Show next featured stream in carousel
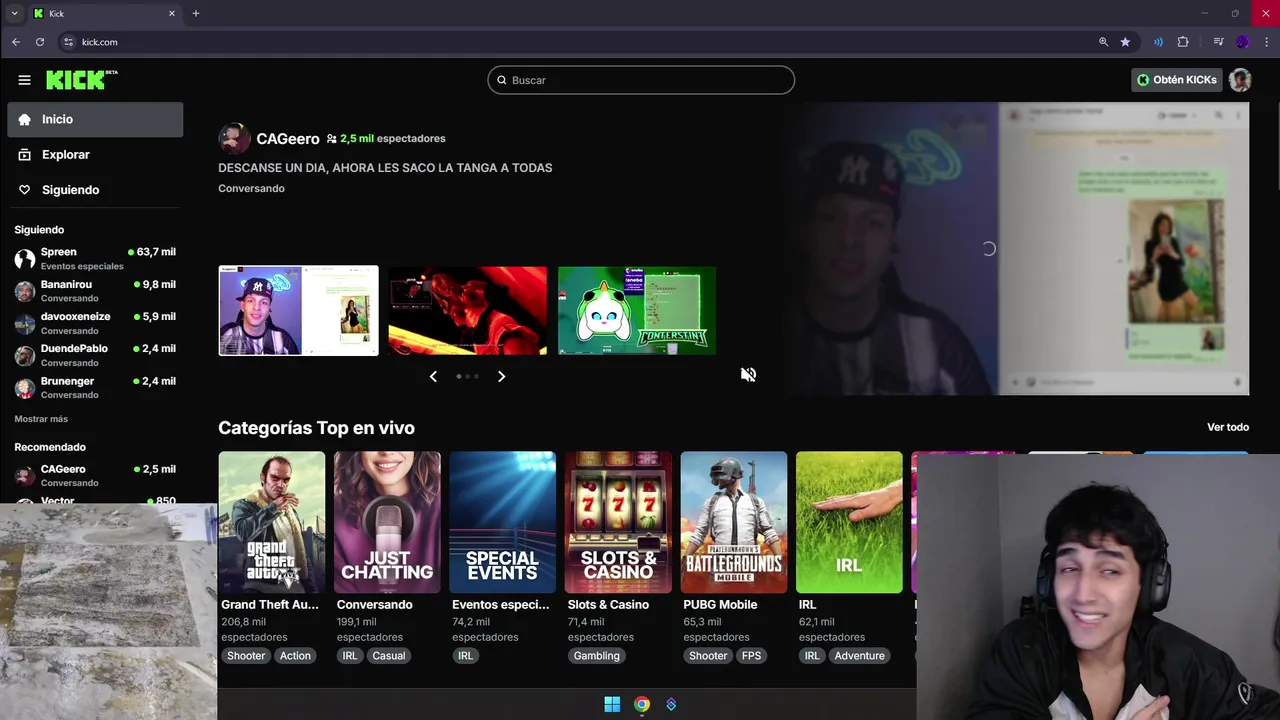 click(x=501, y=376)
